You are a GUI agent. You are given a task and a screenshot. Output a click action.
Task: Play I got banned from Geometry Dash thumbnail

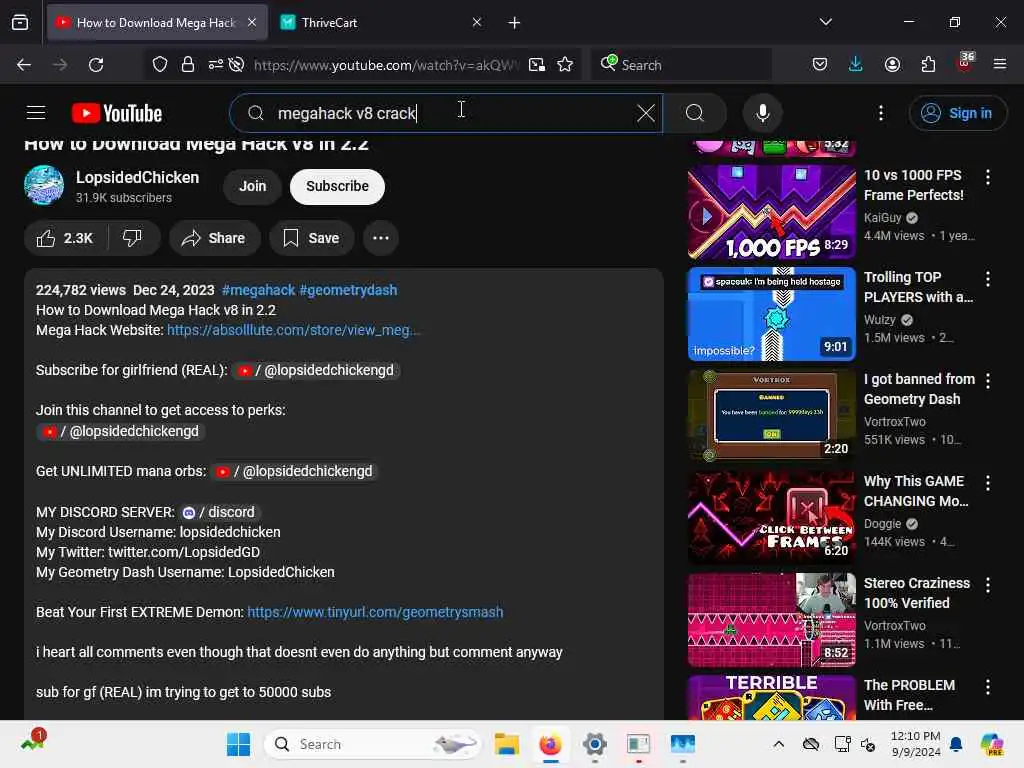pyautogui.click(x=771, y=416)
